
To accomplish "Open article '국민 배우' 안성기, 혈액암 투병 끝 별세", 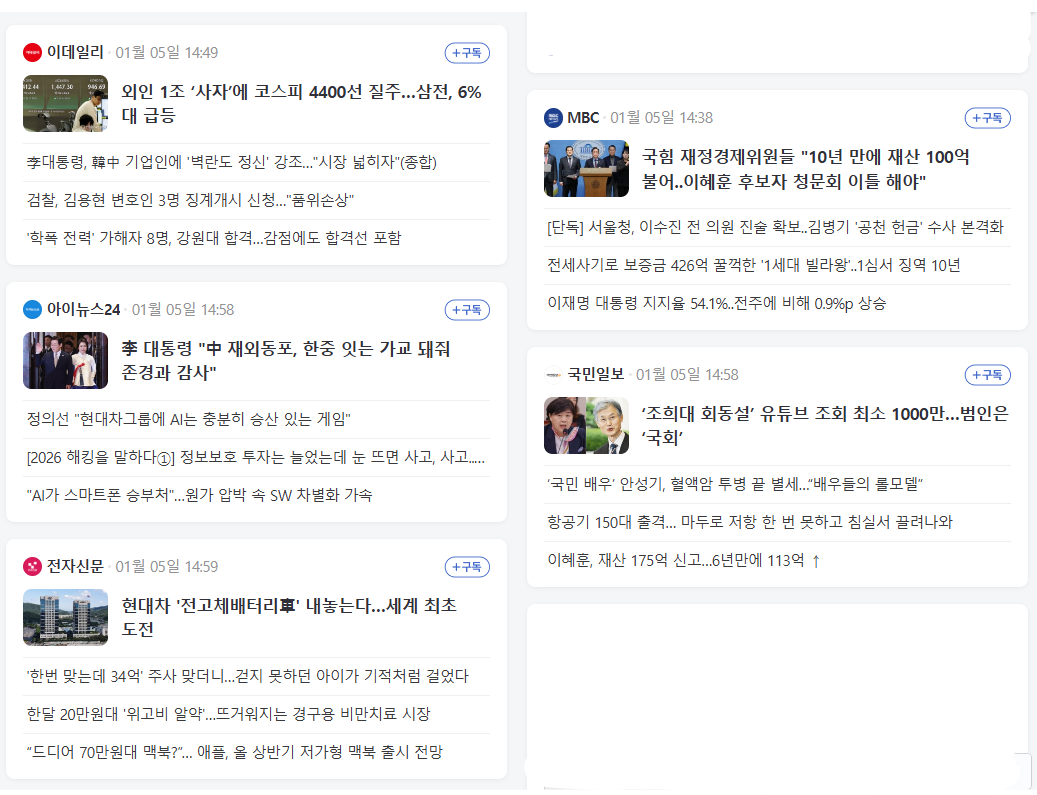I will coord(735,484).
